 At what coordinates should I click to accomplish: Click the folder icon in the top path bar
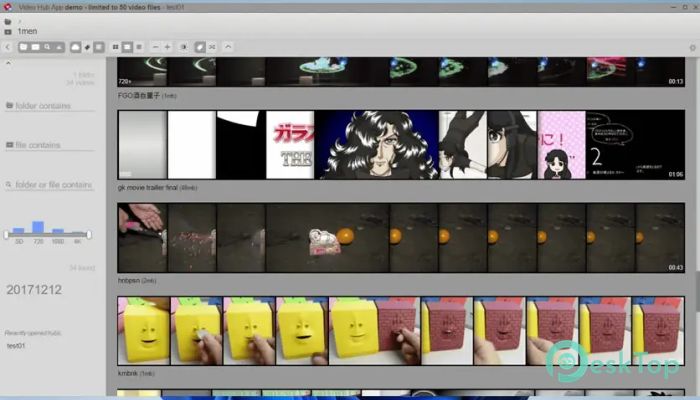coord(8,21)
